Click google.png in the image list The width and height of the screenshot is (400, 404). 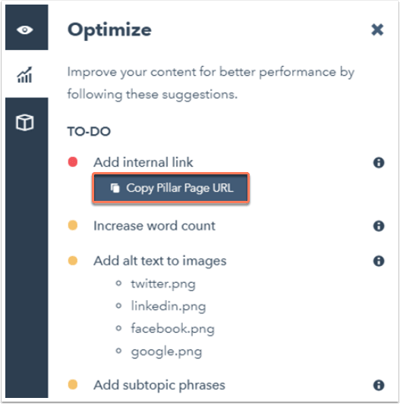166,352
